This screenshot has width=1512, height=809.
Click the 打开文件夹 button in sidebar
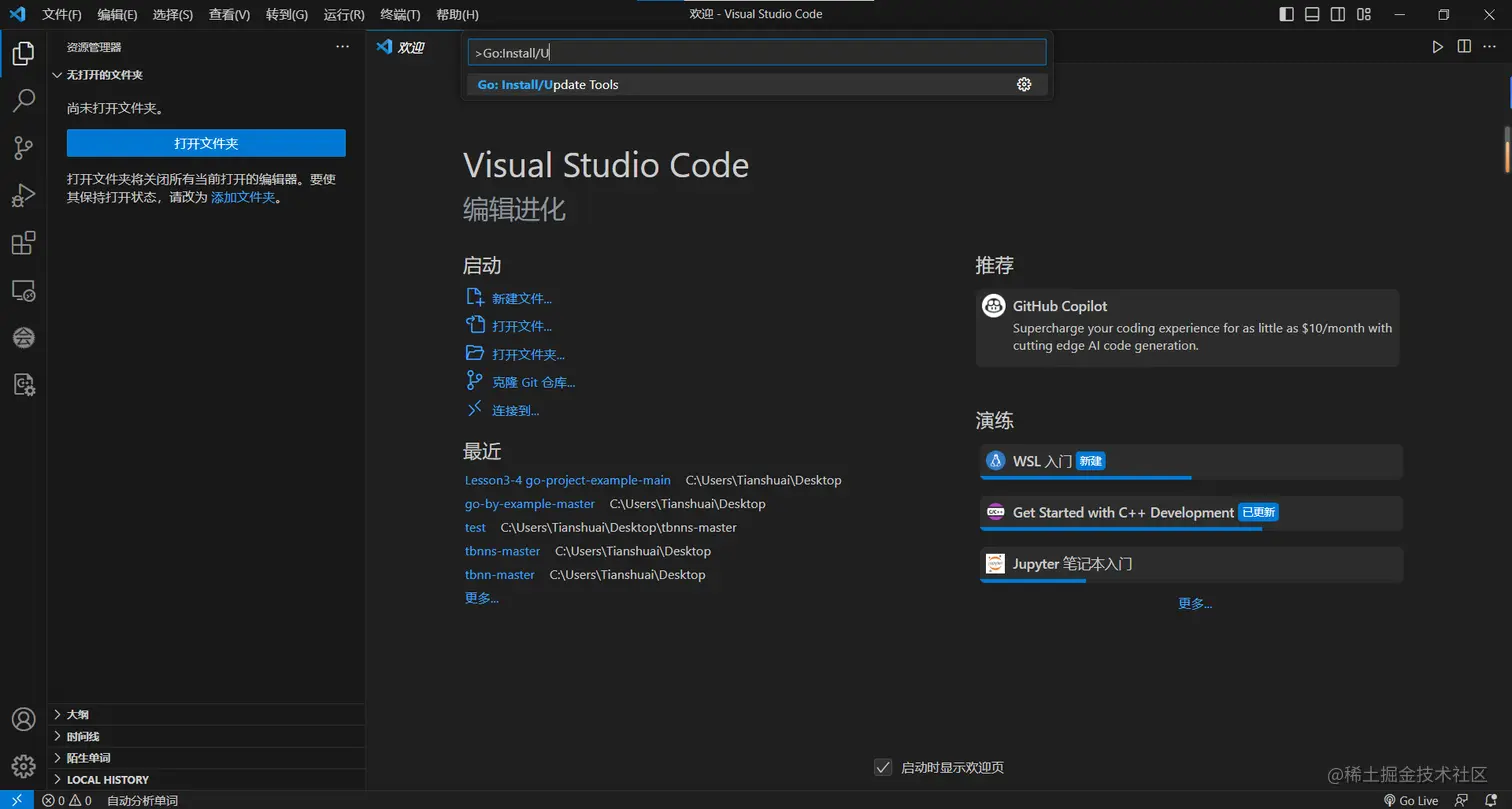point(206,143)
